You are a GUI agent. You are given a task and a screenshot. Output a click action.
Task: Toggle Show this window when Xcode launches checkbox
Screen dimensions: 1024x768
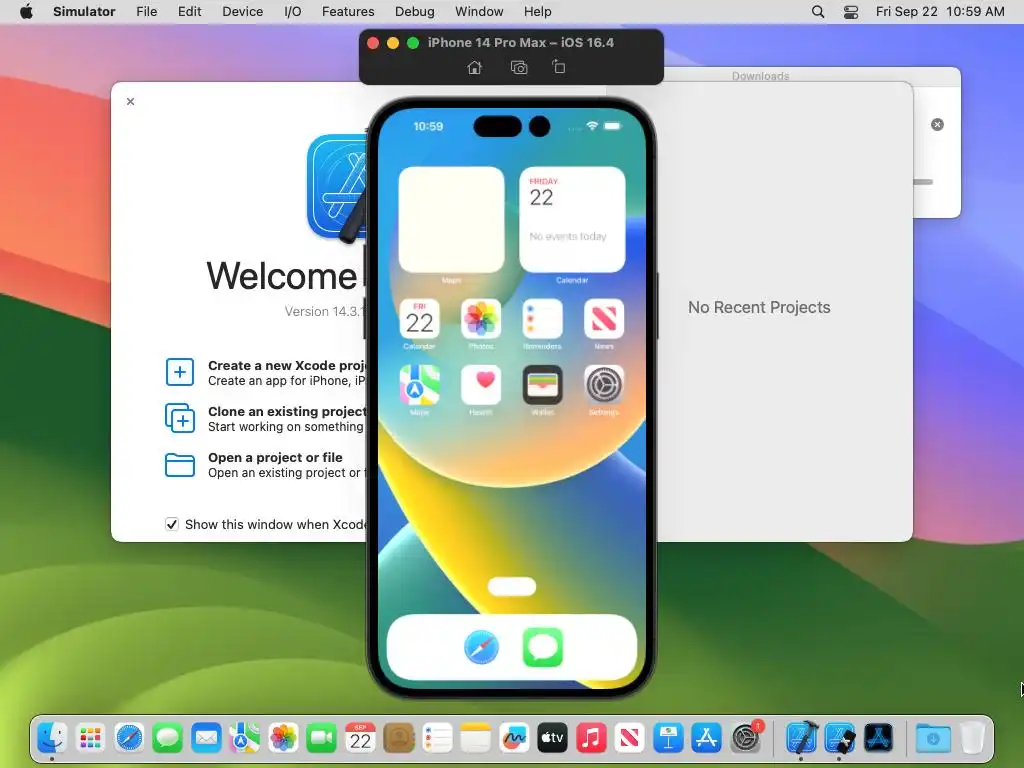tap(172, 524)
